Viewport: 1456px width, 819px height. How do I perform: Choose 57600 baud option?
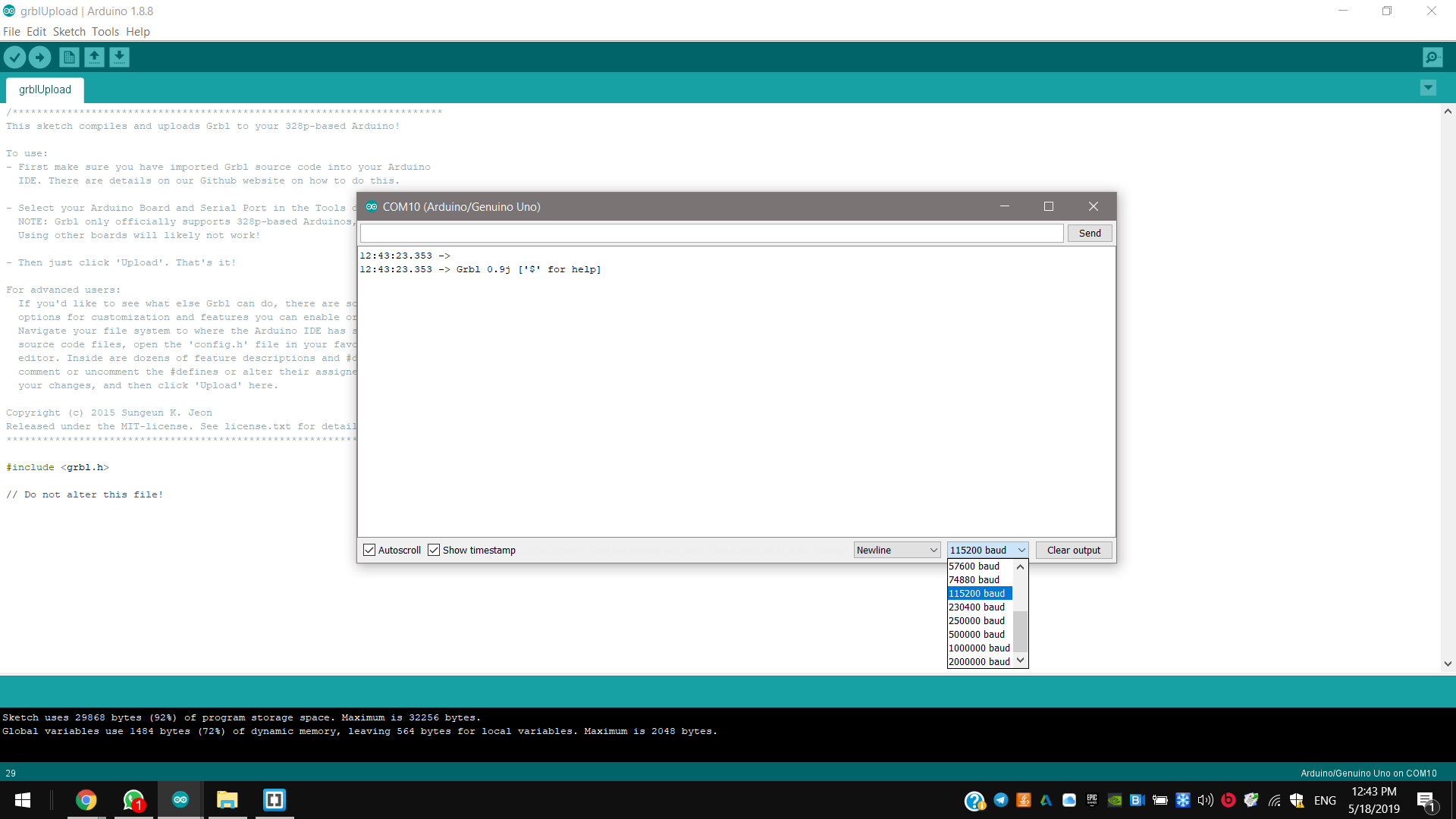974,566
